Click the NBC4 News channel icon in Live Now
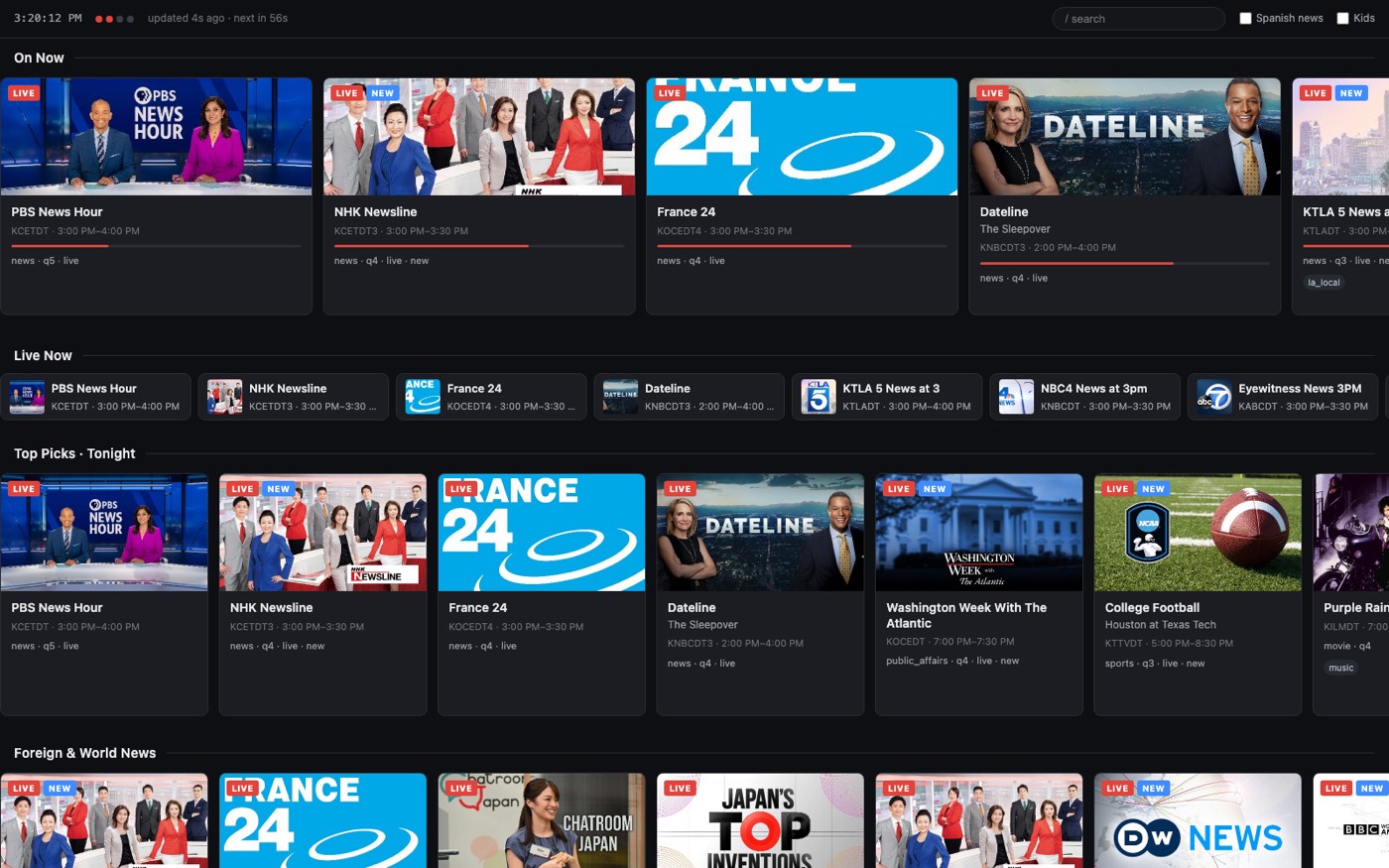 (x=1017, y=397)
